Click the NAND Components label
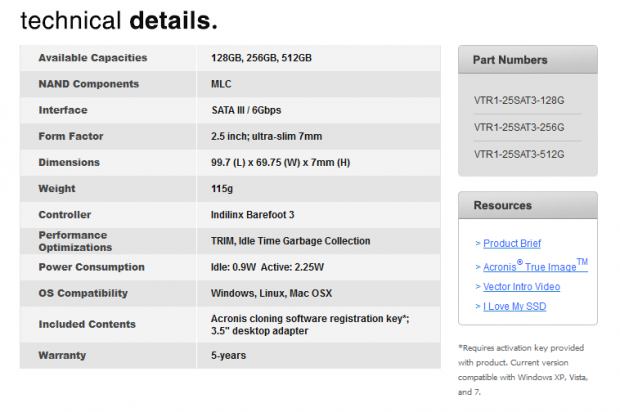 pos(89,84)
